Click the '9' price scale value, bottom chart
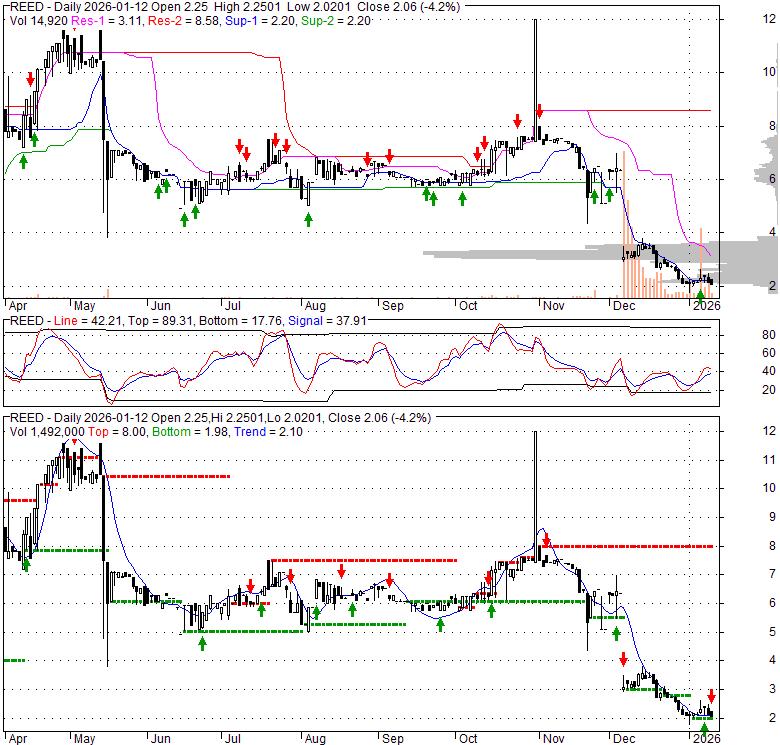 click(x=773, y=517)
